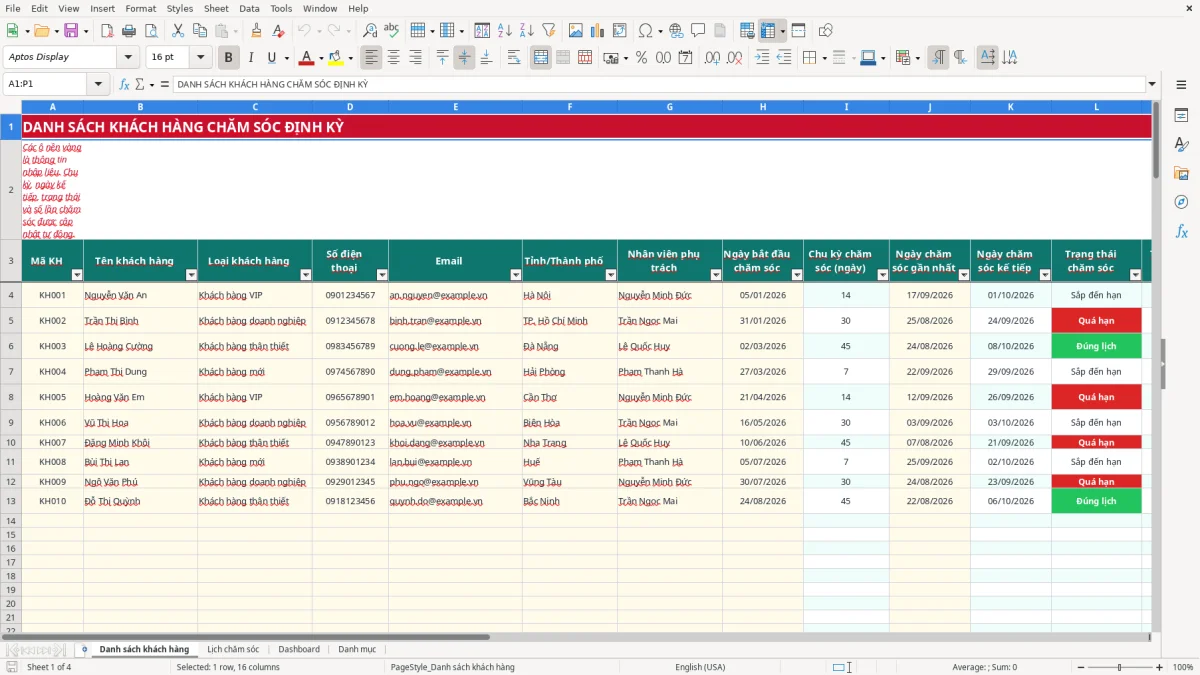Open the Name Box dropdown
This screenshot has width=1200, height=675.
pyautogui.click(x=100, y=84)
